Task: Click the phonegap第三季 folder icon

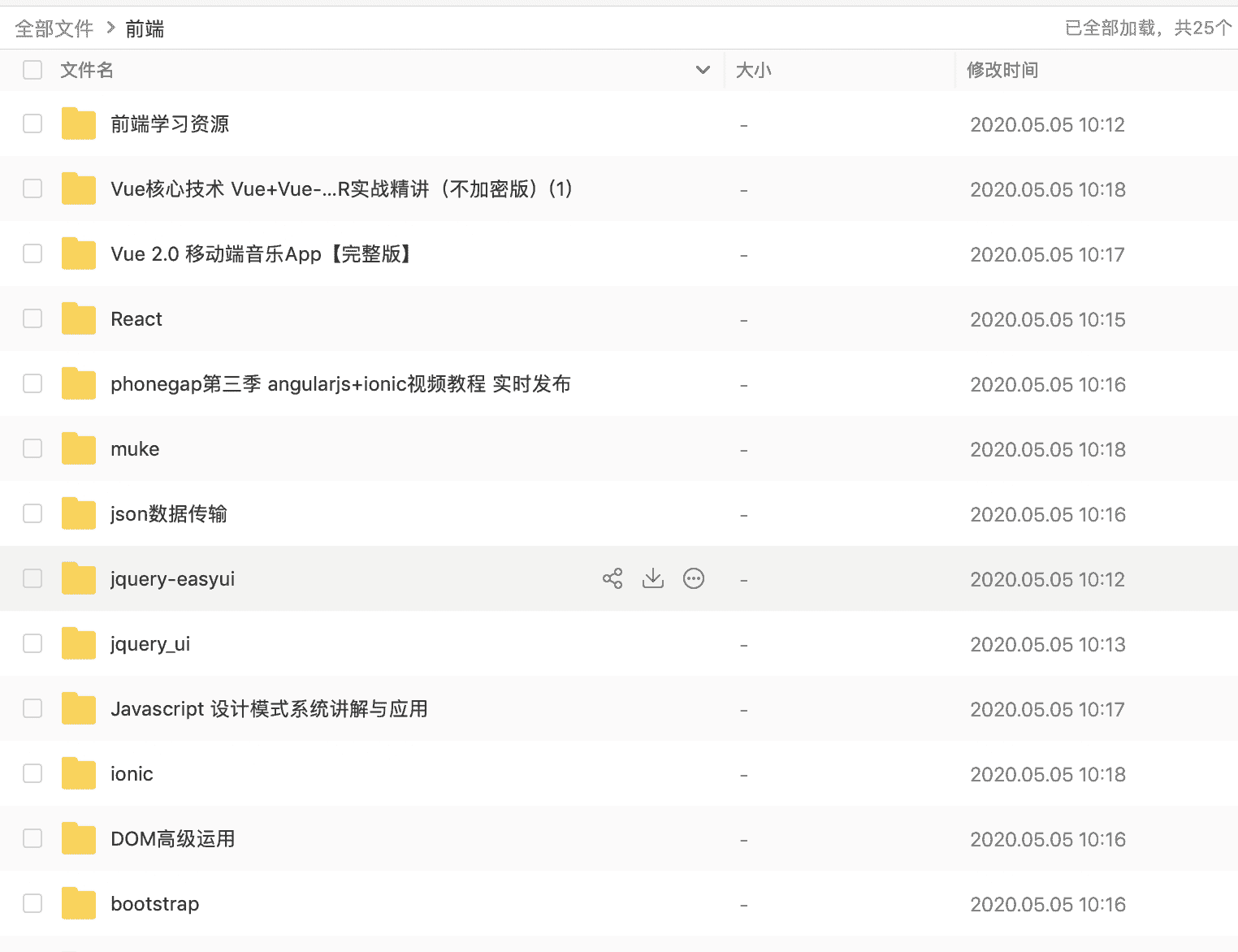Action: point(79,383)
